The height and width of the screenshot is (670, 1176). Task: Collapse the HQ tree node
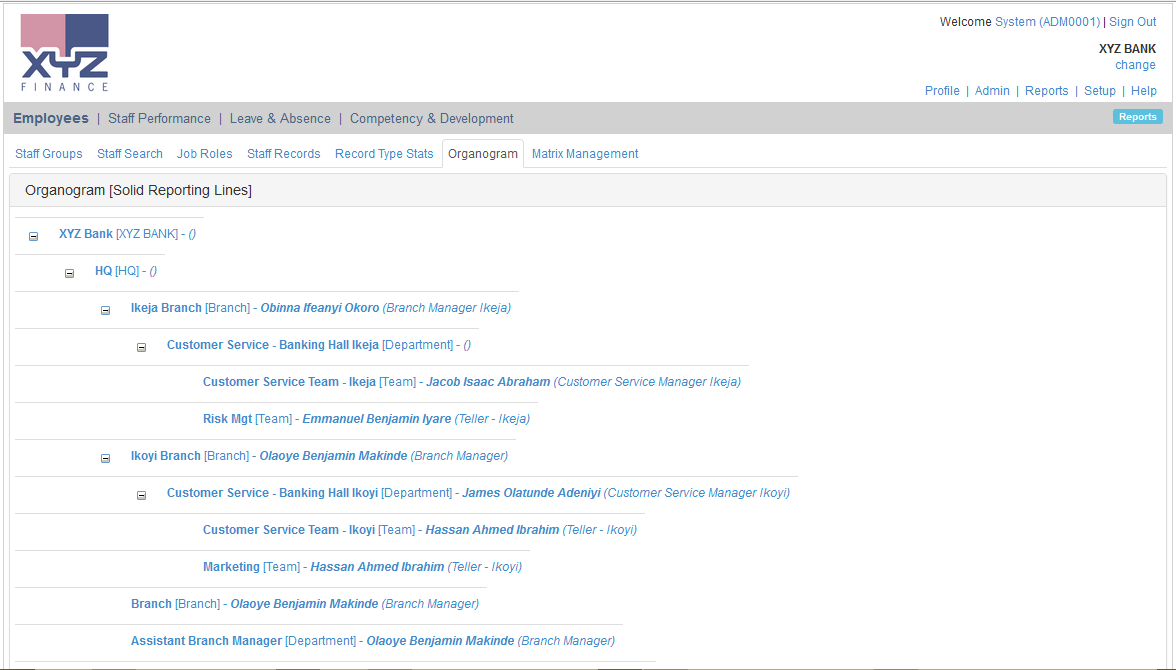click(x=69, y=273)
